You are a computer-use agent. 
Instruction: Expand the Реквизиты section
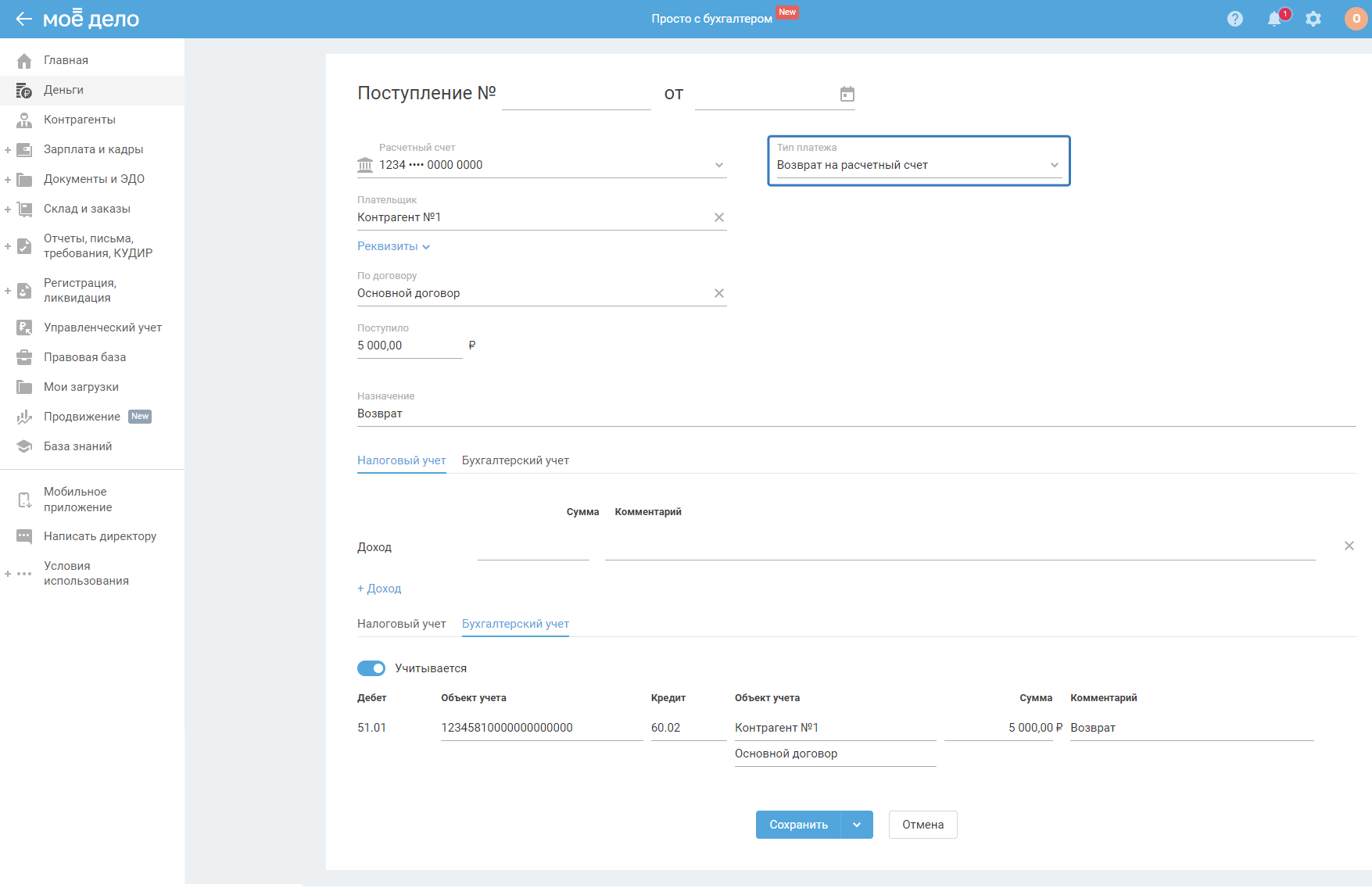pos(393,246)
